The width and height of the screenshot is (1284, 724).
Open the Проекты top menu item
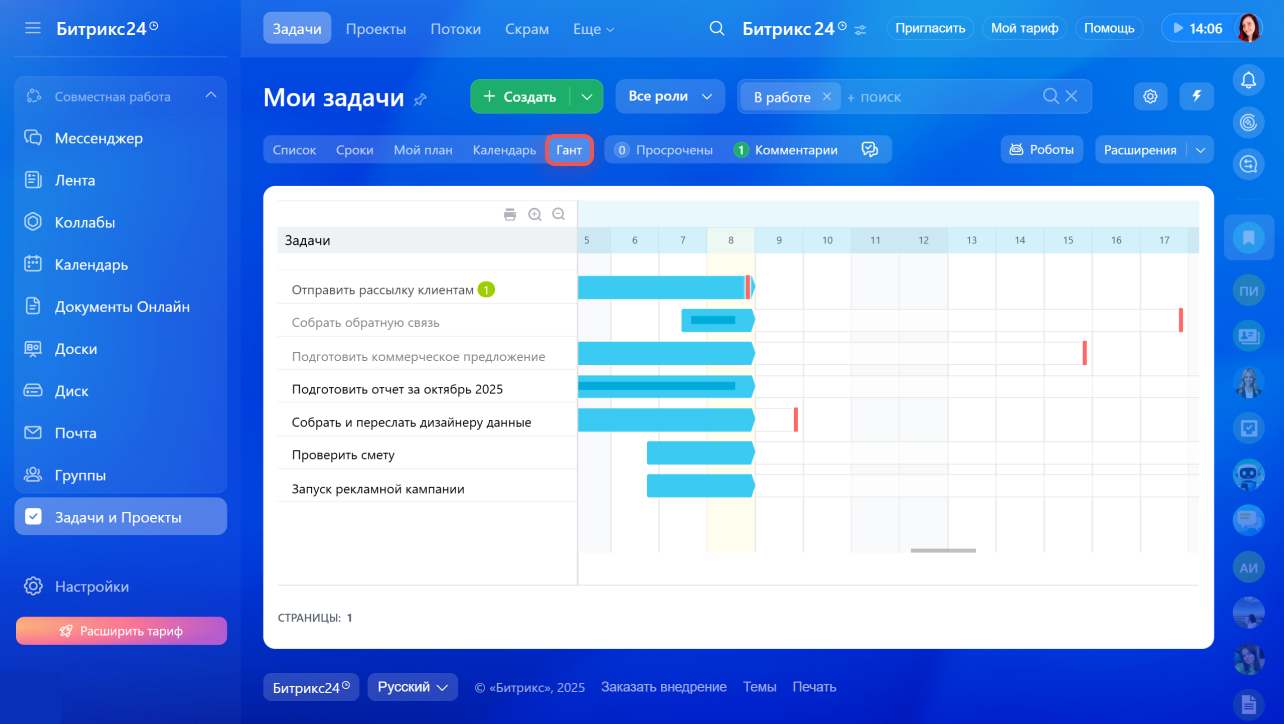tap(376, 29)
